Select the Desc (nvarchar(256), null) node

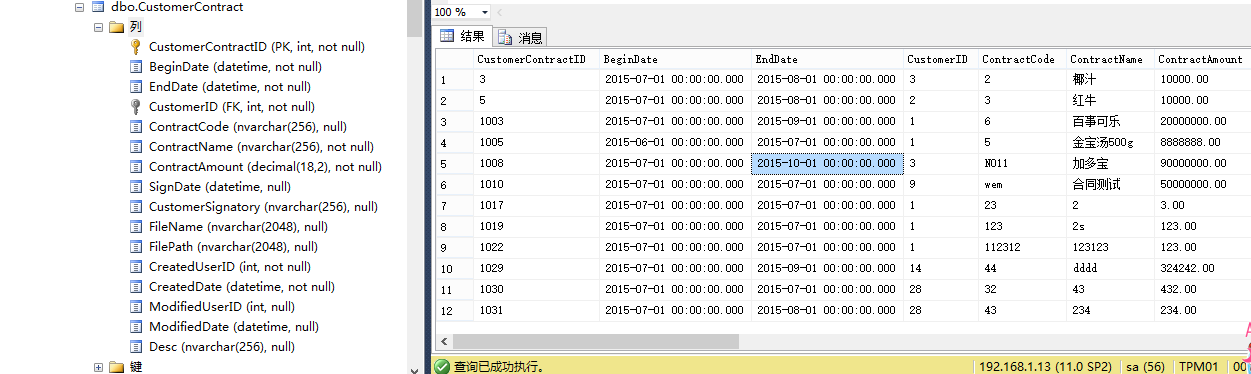222,347
